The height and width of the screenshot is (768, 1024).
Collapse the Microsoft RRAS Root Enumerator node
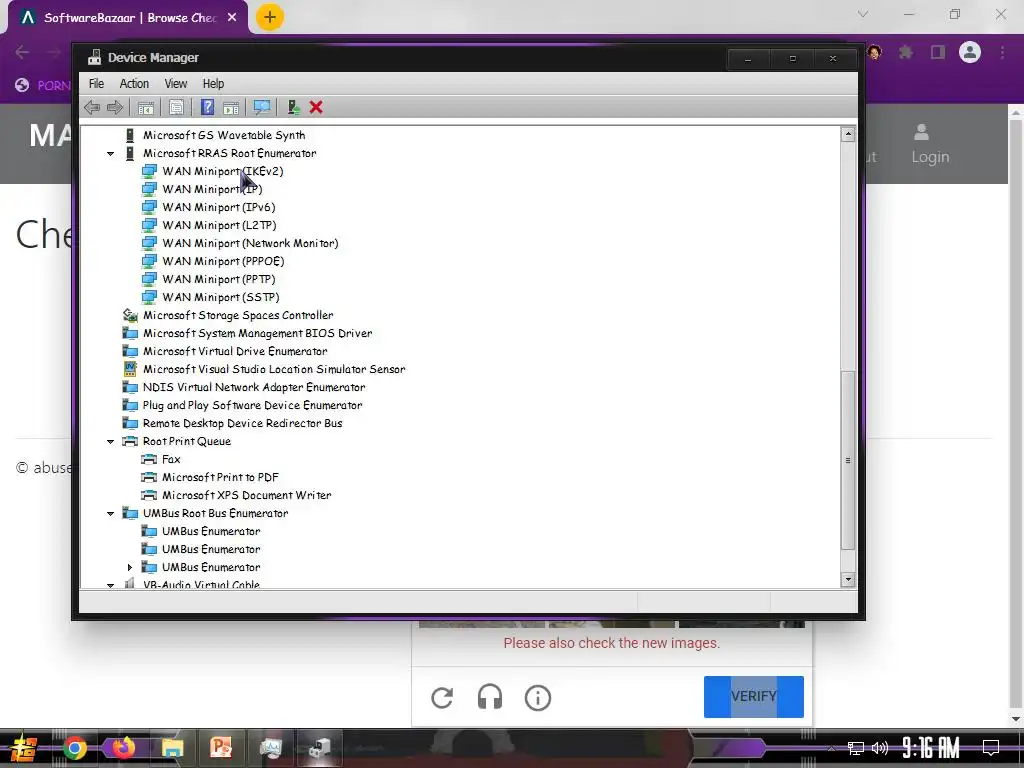click(110, 153)
